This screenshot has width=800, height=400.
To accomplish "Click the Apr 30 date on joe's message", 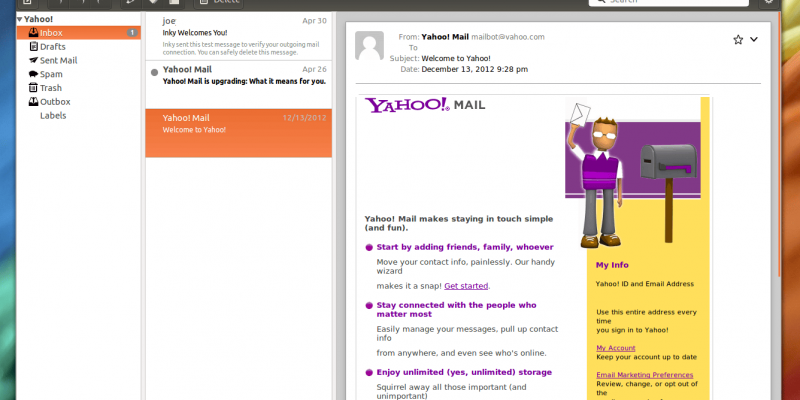I will (314, 21).
